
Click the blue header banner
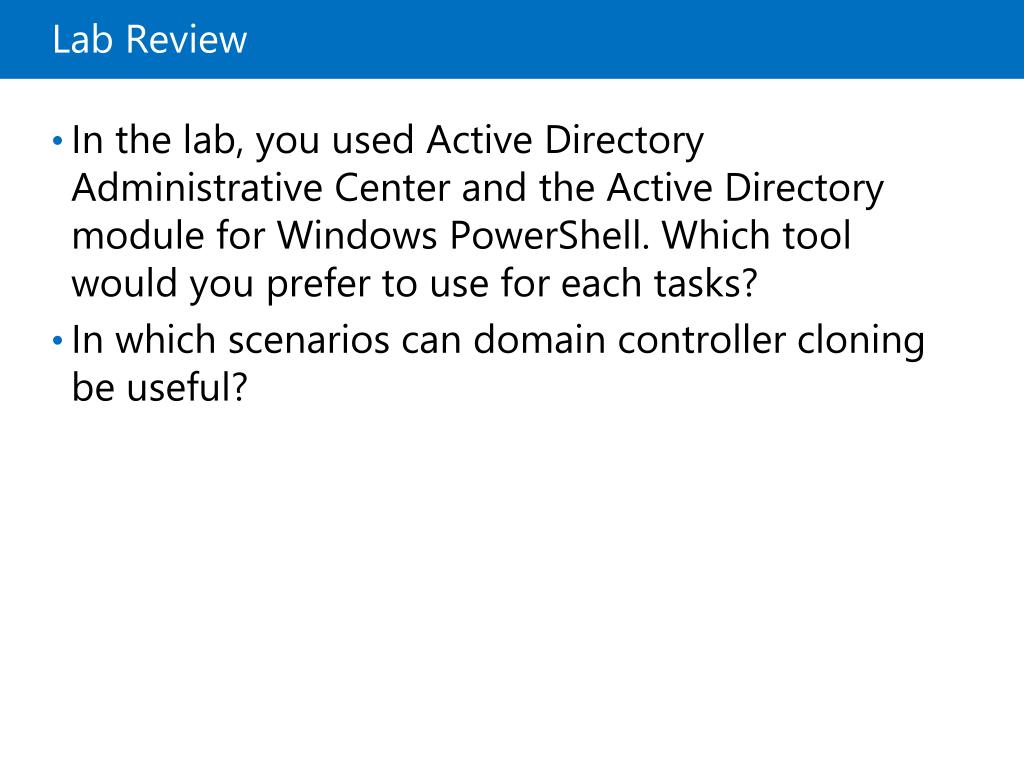click(x=512, y=39)
